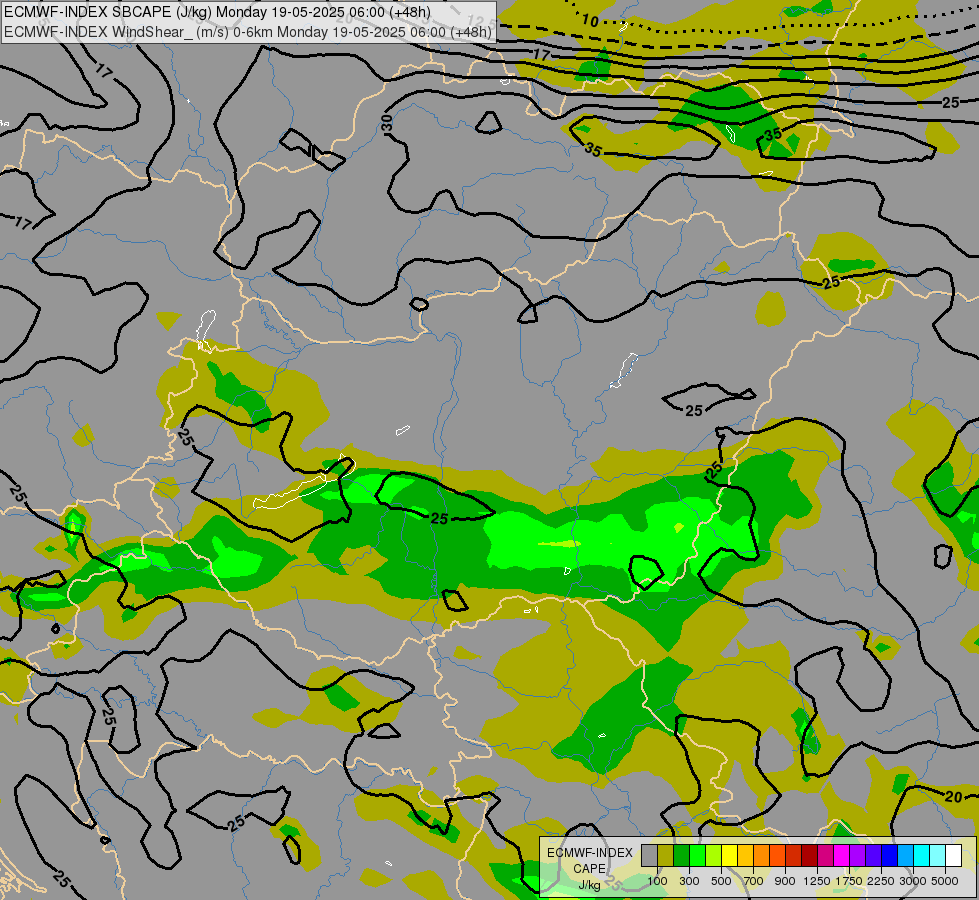979x900 pixels.
Task: Pick the pure yellow legend swatch
Action: click(x=729, y=856)
